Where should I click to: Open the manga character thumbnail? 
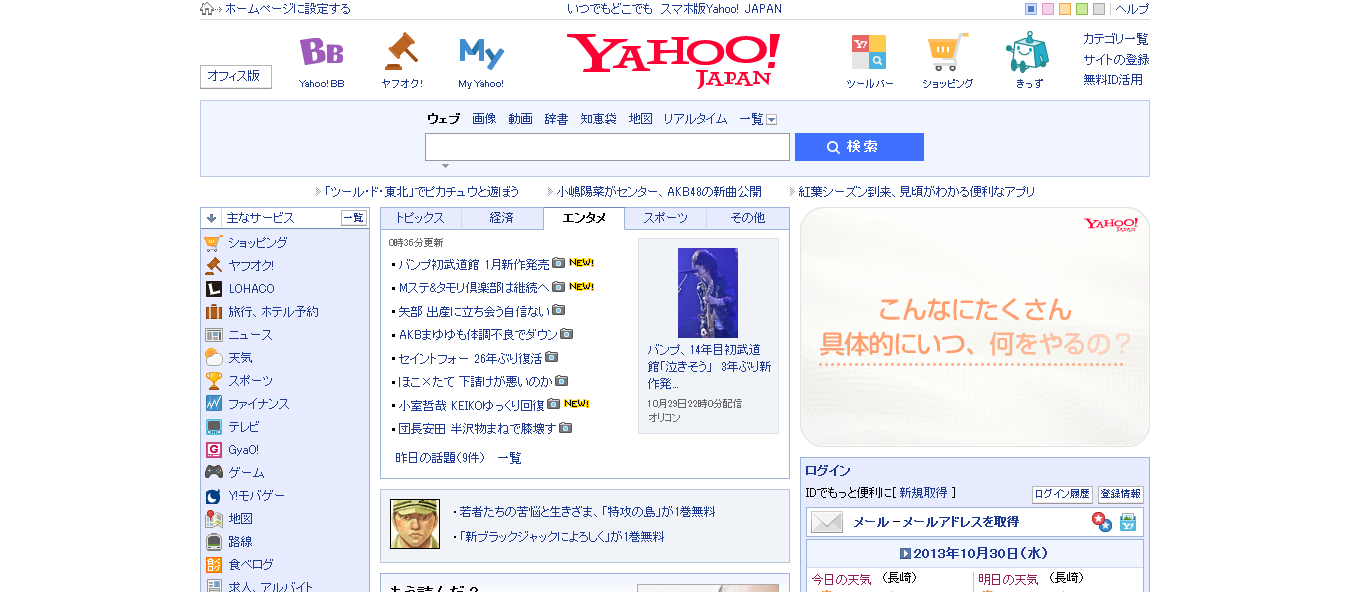[415, 524]
